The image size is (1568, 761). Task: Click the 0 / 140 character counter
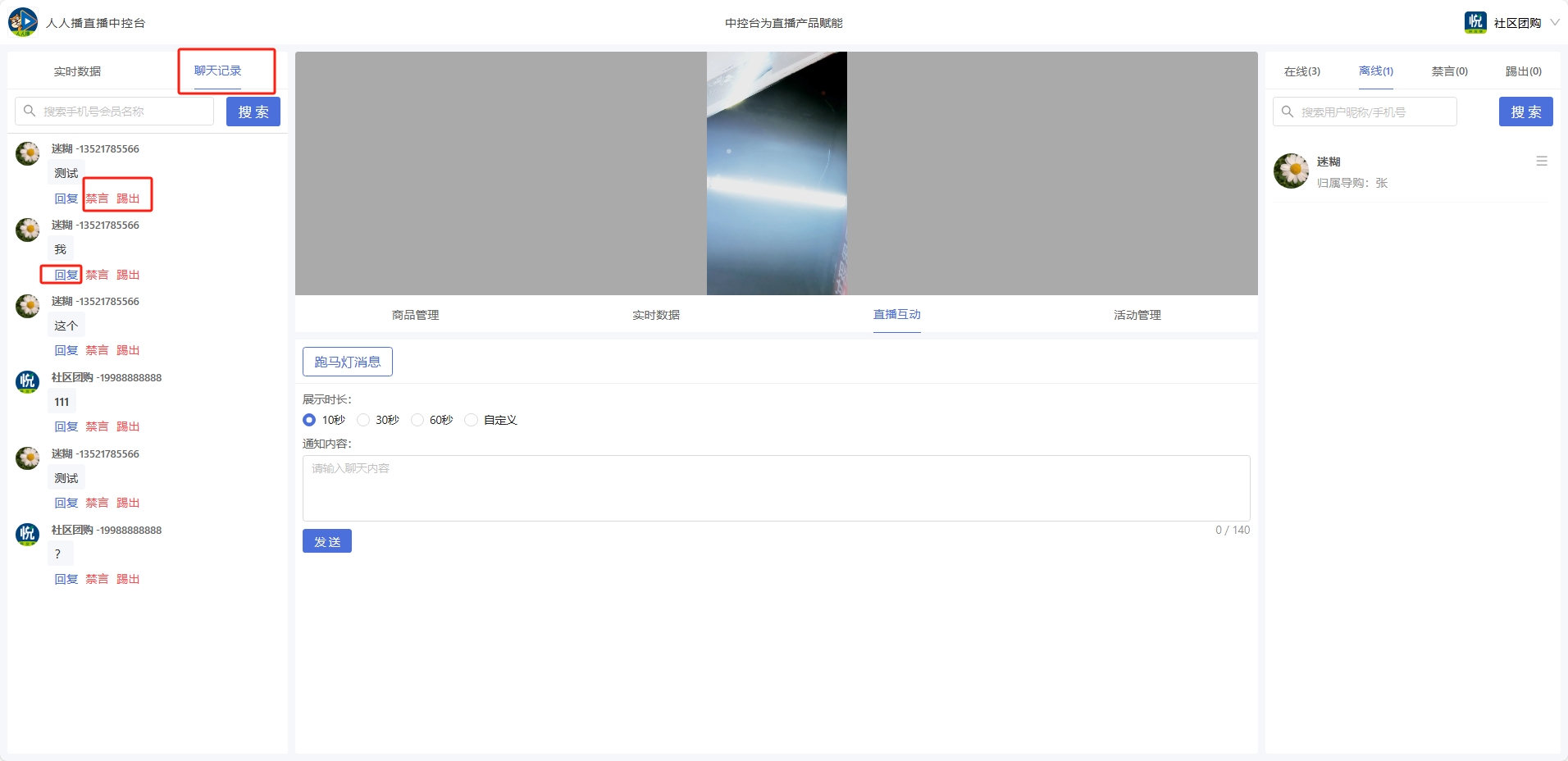[1233, 530]
